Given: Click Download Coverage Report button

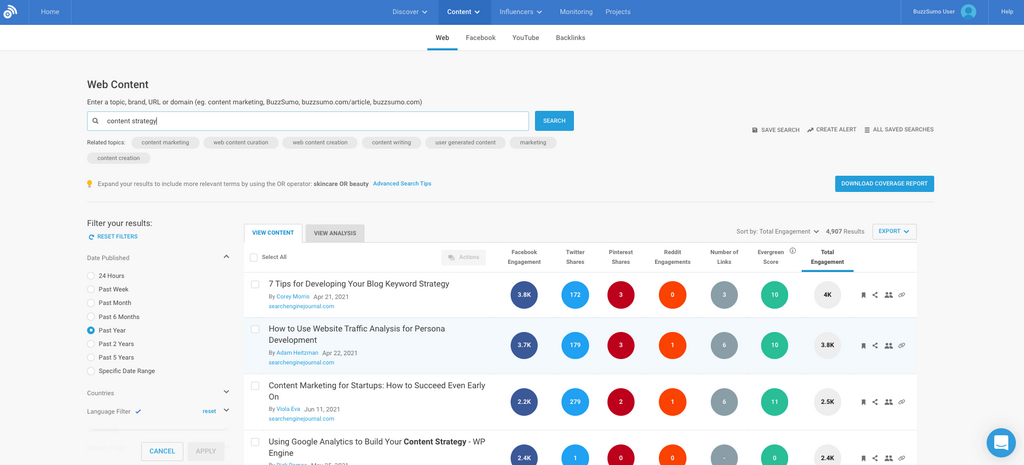Looking at the screenshot, I should click(884, 184).
